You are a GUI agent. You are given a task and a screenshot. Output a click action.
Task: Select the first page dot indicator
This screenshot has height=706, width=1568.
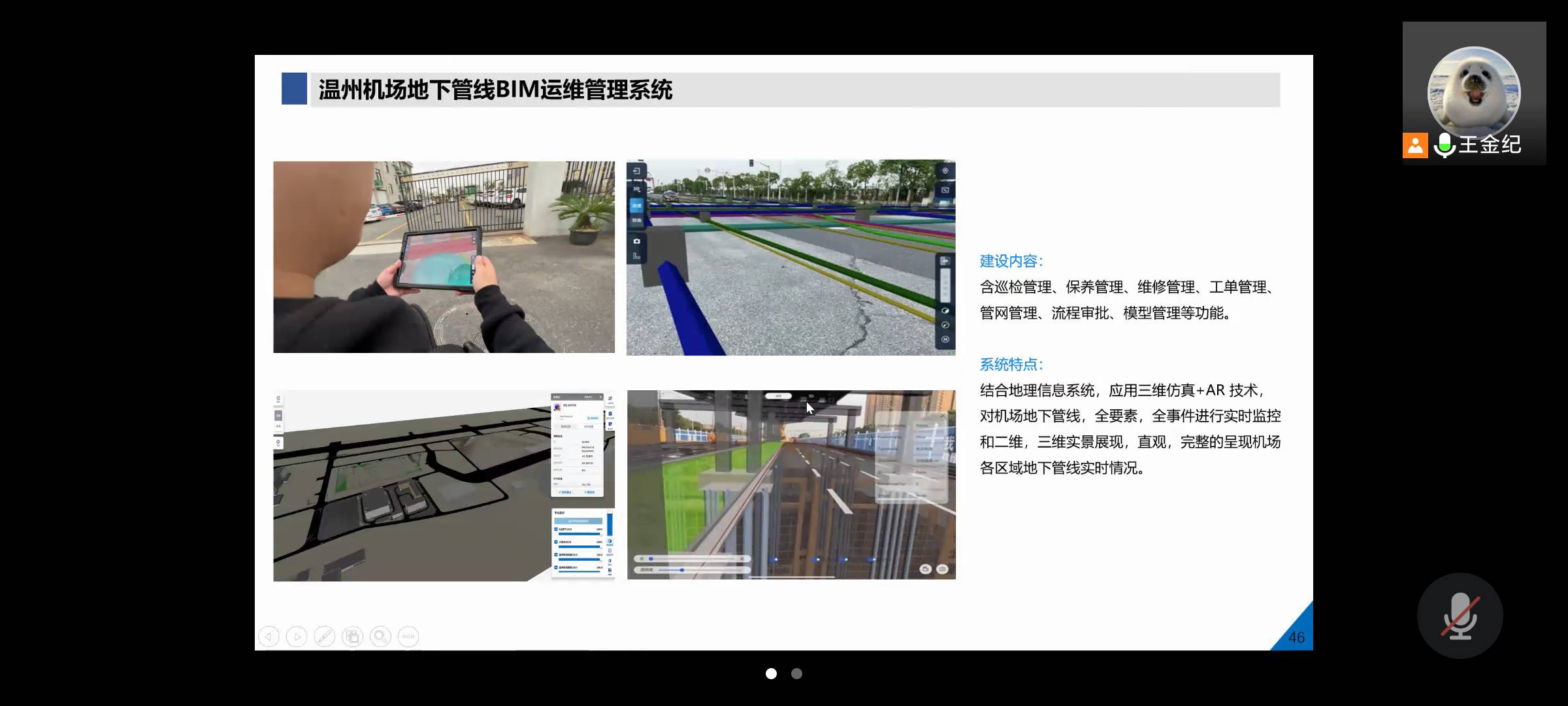tap(771, 673)
